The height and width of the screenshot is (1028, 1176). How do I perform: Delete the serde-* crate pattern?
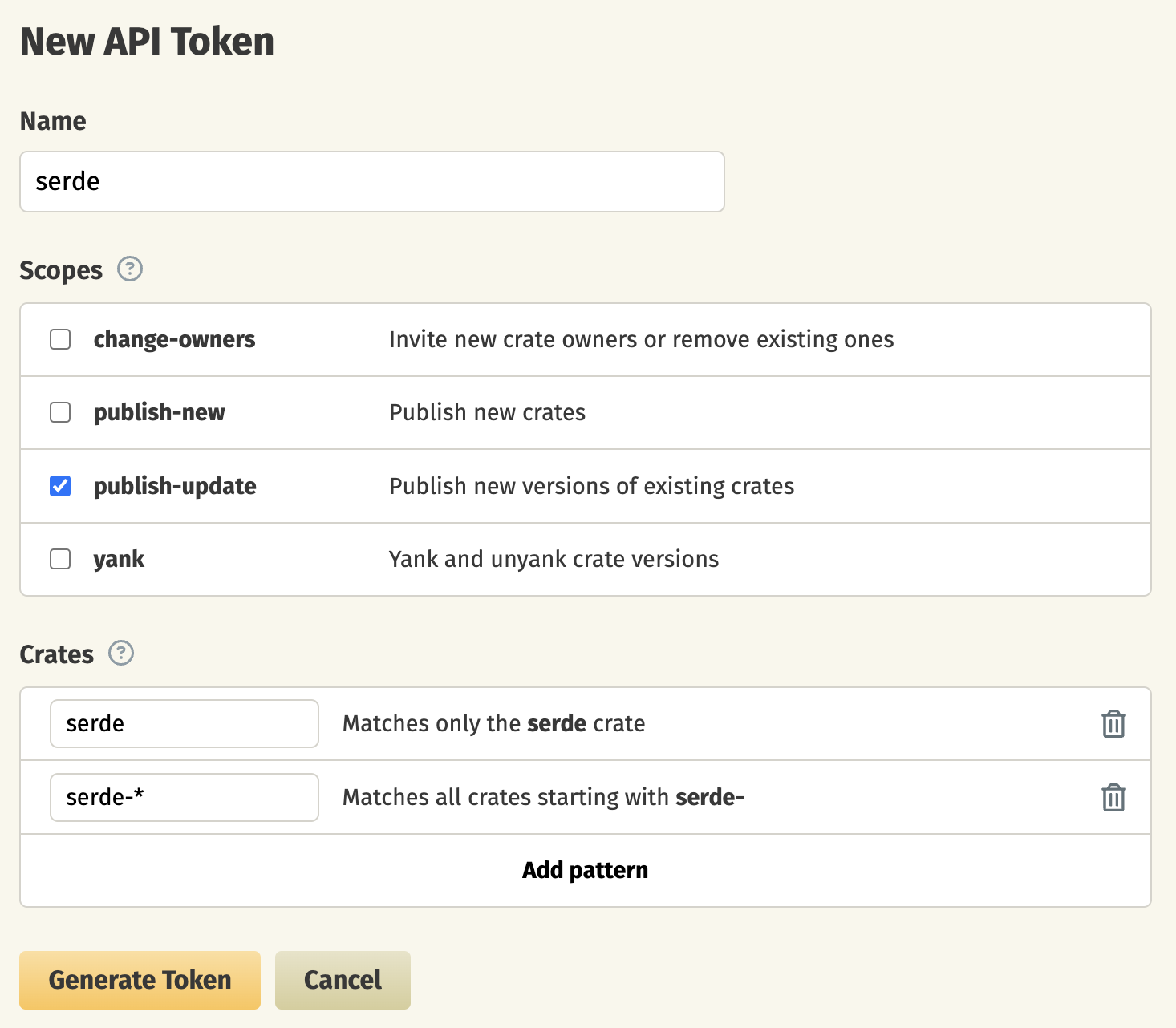pyautogui.click(x=1113, y=797)
